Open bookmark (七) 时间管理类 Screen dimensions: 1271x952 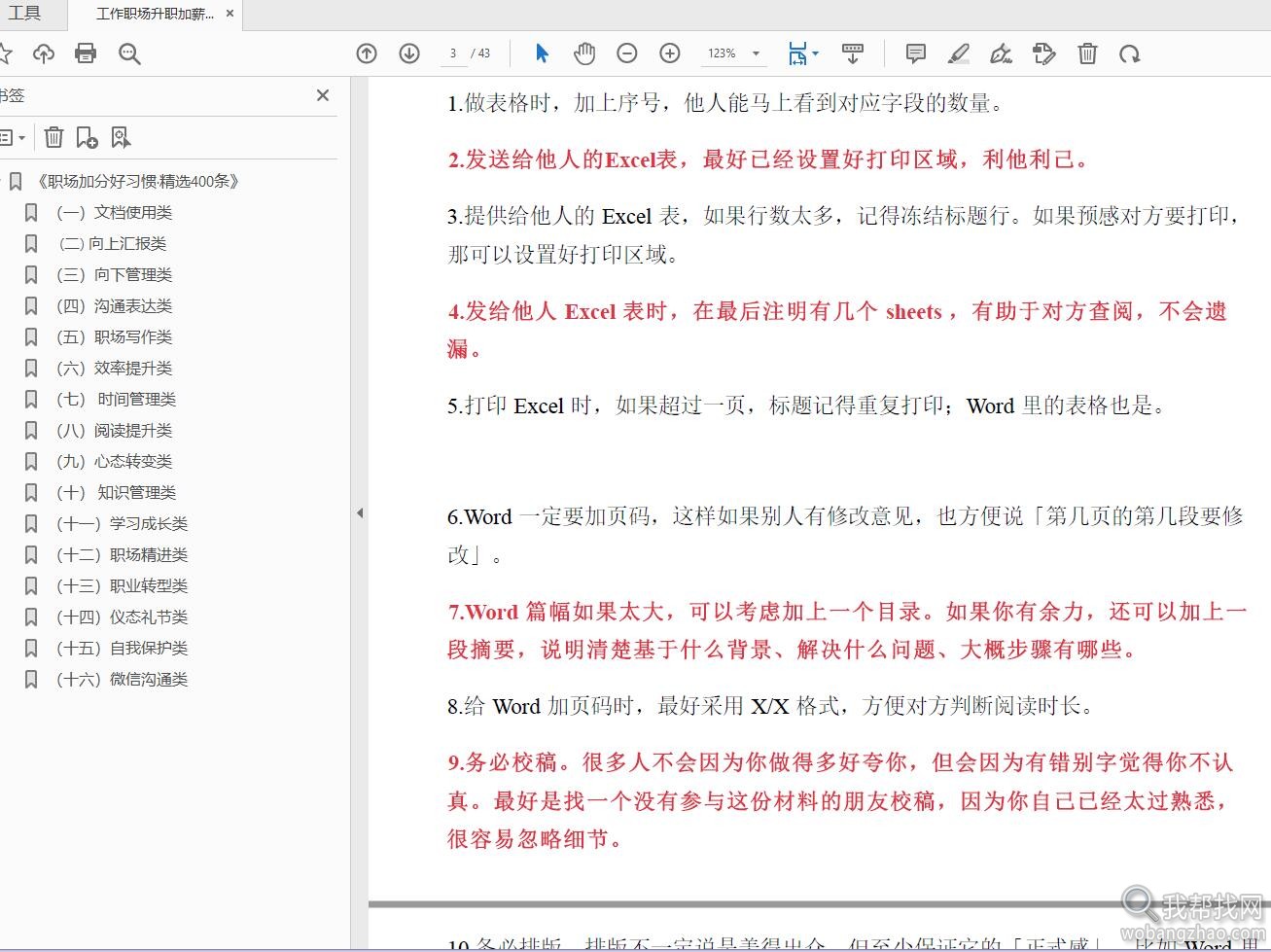tap(116, 399)
